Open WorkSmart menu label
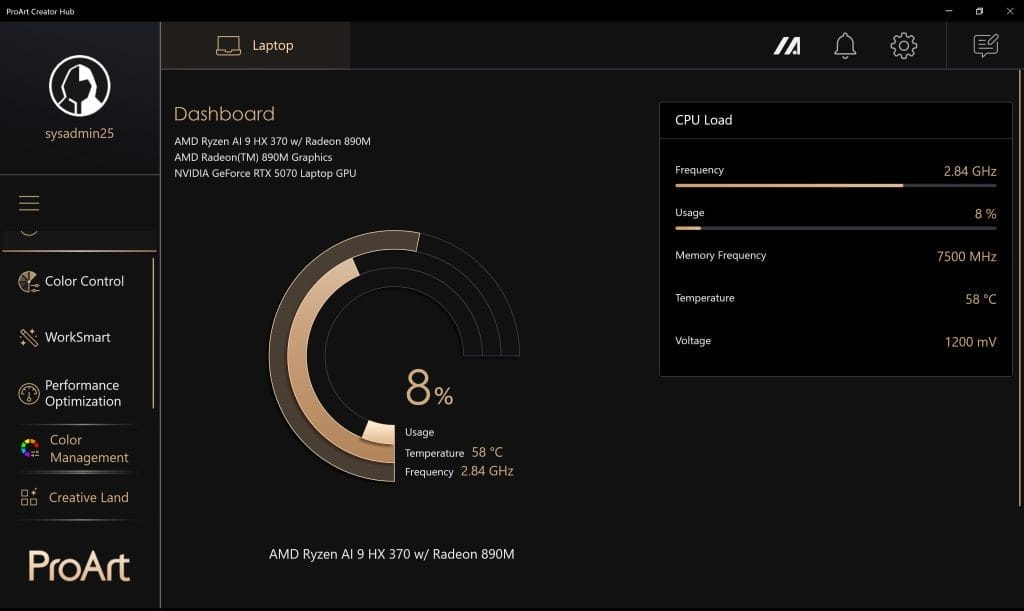Viewport: 1024px width, 611px height. pyautogui.click(x=78, y=337)
